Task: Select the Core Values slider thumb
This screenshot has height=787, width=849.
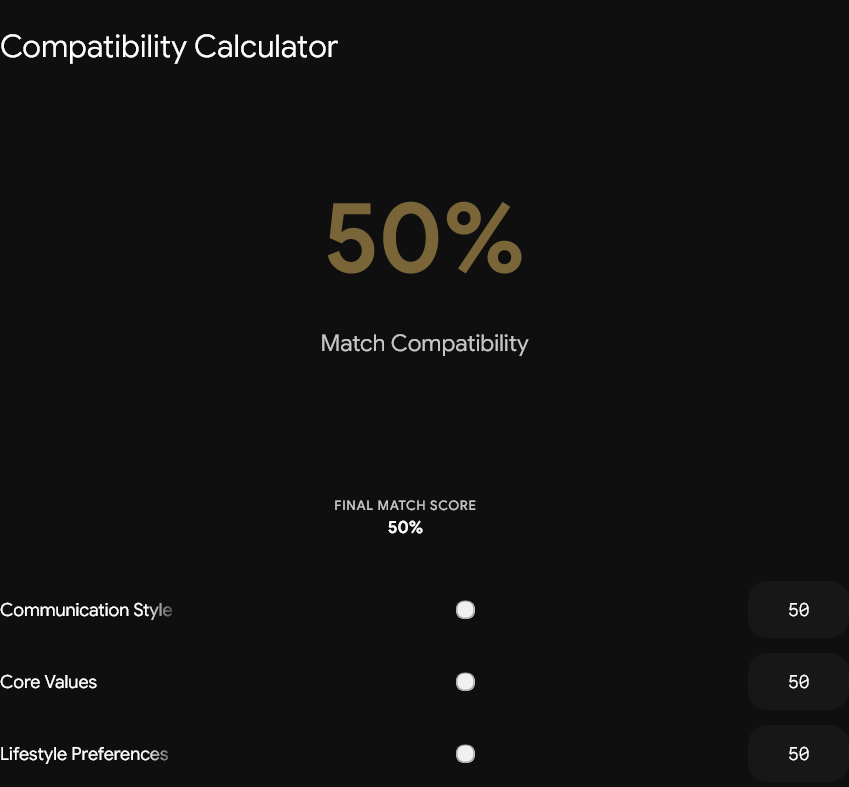Action: [x=465, y=682]
